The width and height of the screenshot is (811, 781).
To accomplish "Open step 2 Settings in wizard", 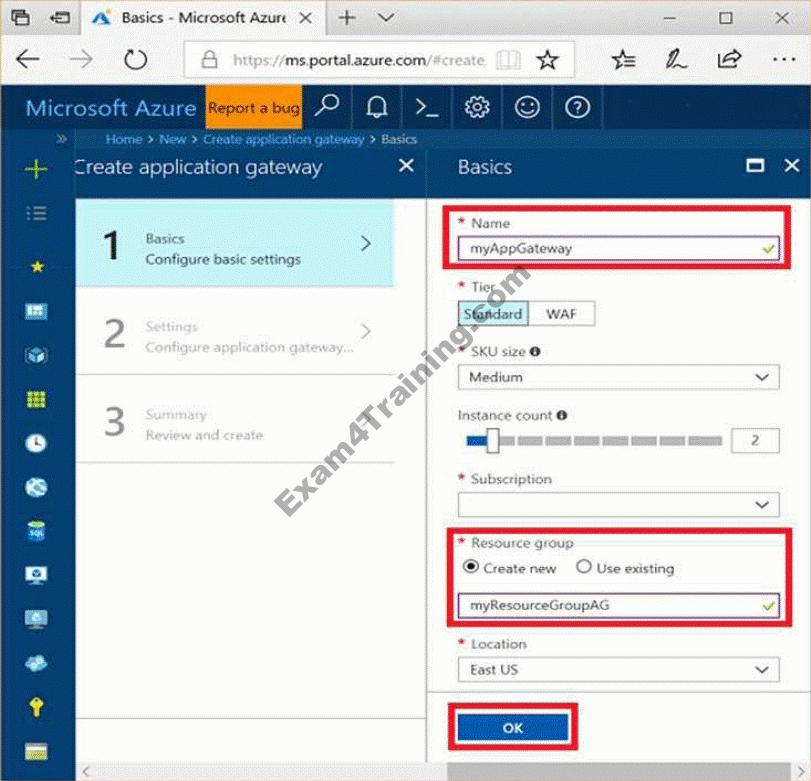I will [x=235, y=336].
